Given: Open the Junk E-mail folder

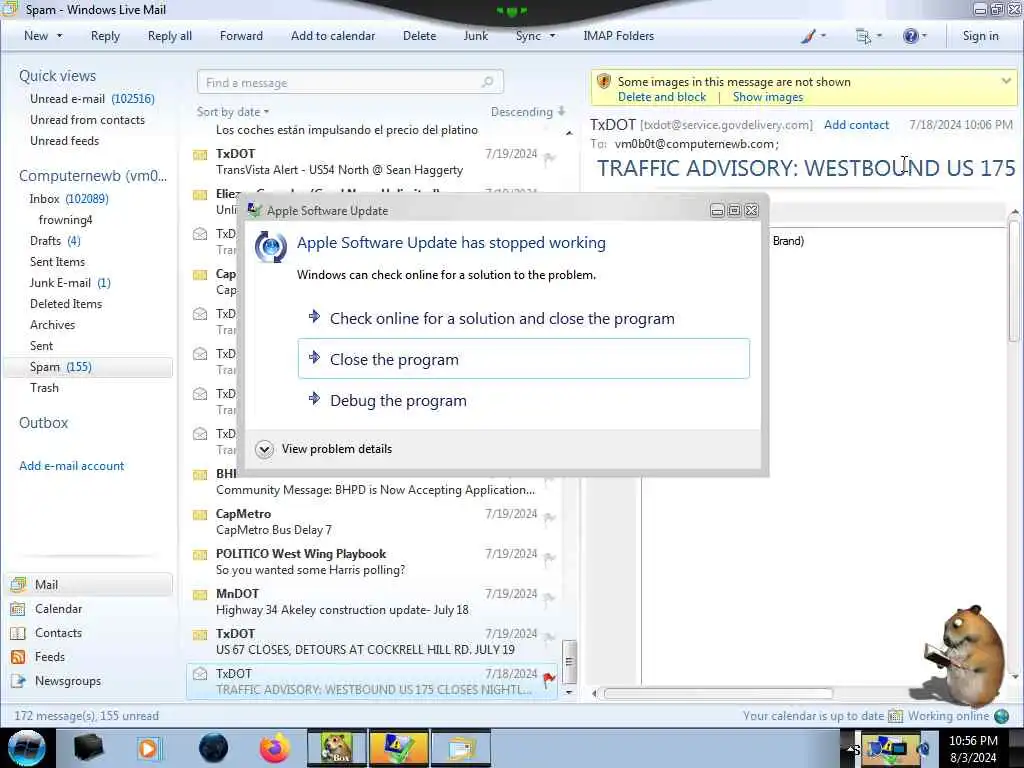Looking at the screenshot, I should [70, 283].
